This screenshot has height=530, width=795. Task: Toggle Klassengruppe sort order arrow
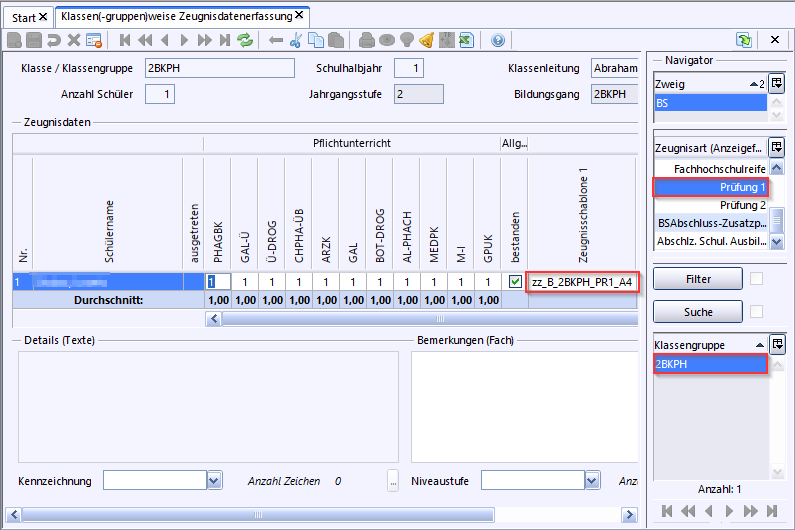tap(760, 345)
